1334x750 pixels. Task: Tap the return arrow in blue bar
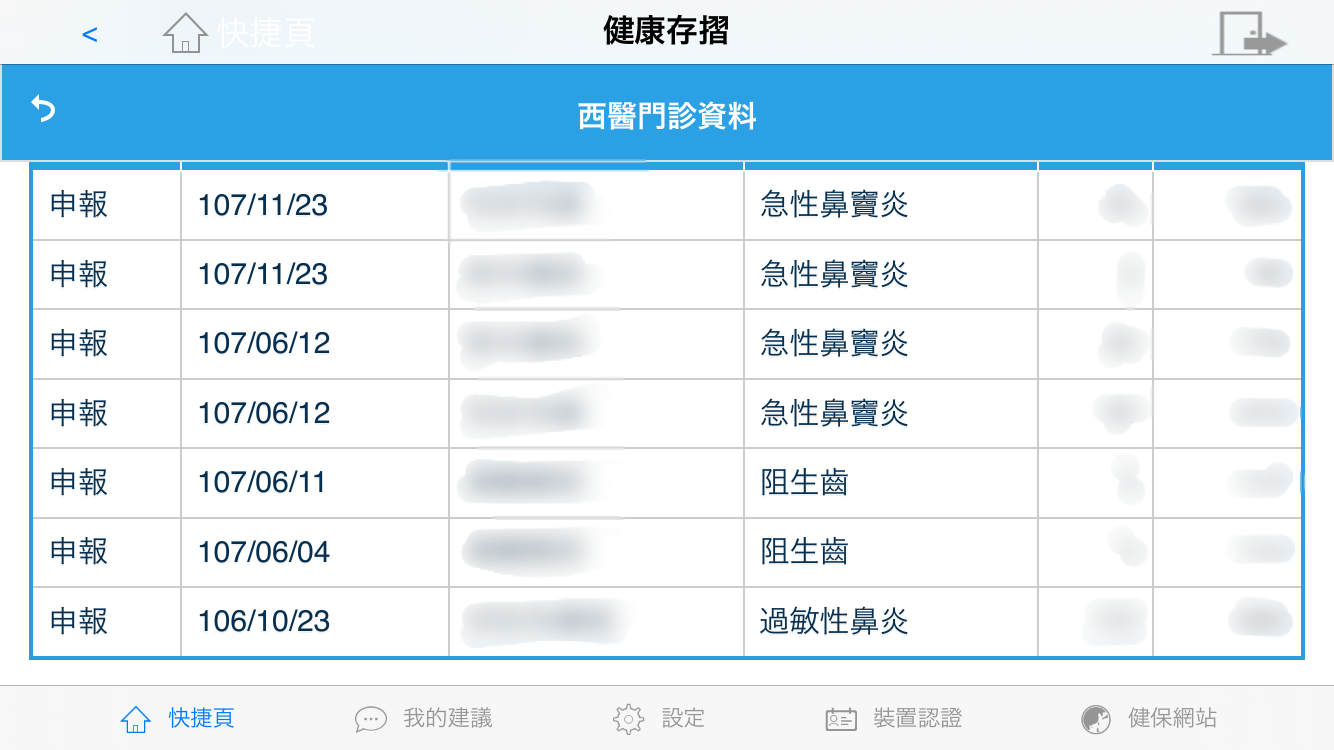[43, 108]
